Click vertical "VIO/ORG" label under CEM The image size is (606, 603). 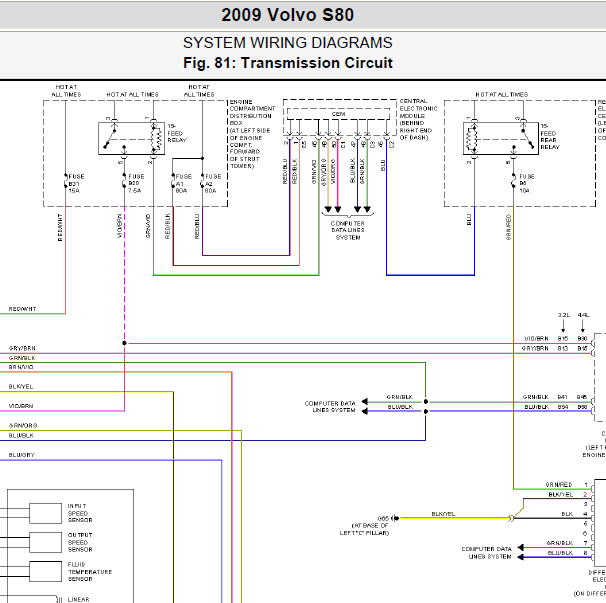click(x=333, y=171)
